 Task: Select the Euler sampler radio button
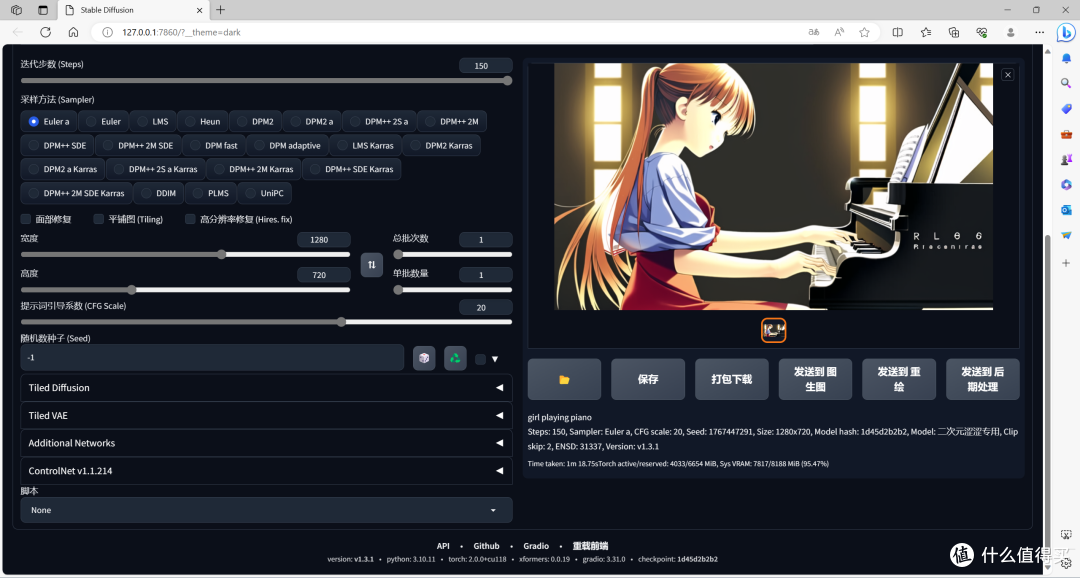[x=103, y=121]
